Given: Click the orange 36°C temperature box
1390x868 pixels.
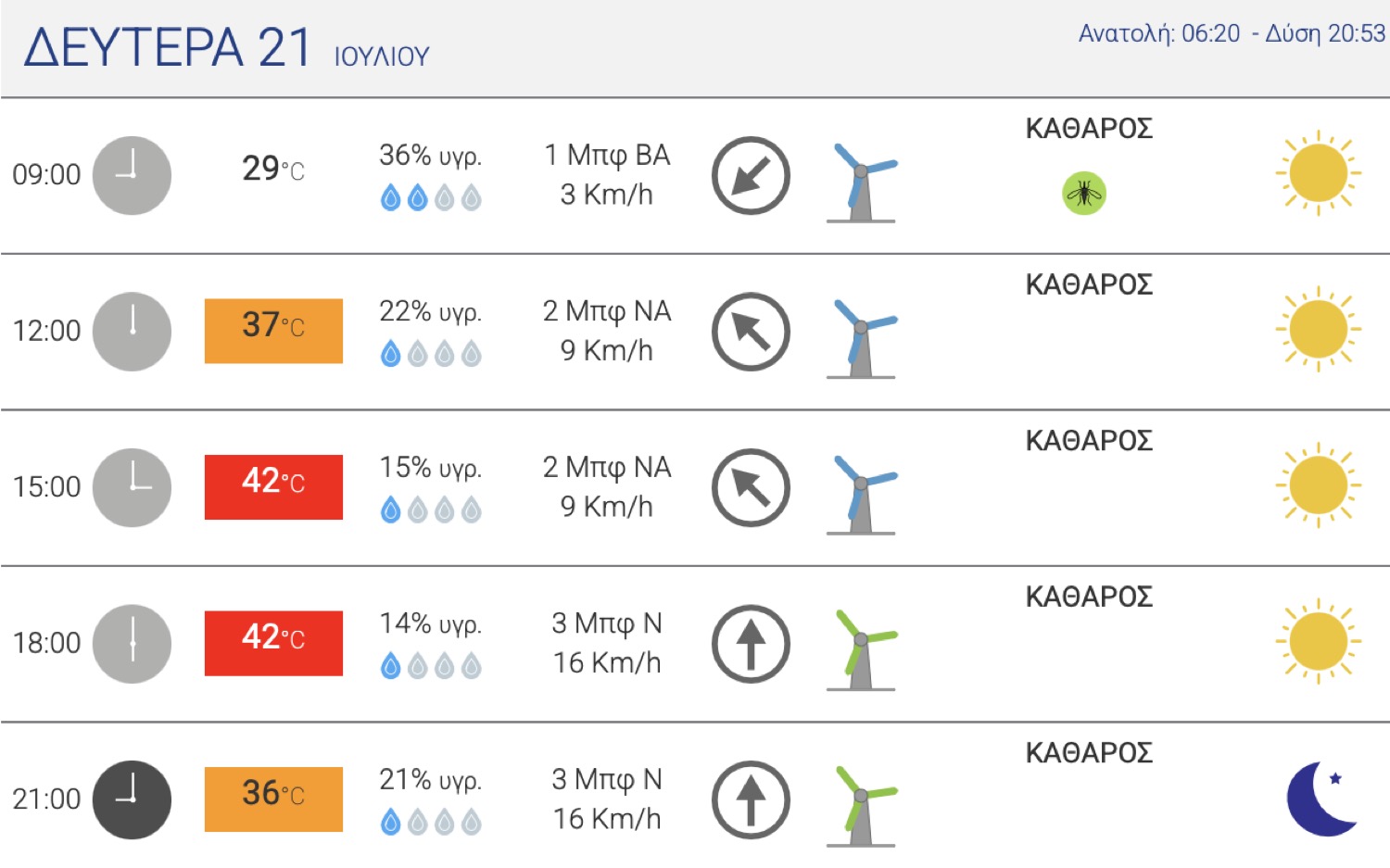Looking at the screenshot, I should pyautogui.click(x=273, y=799).
